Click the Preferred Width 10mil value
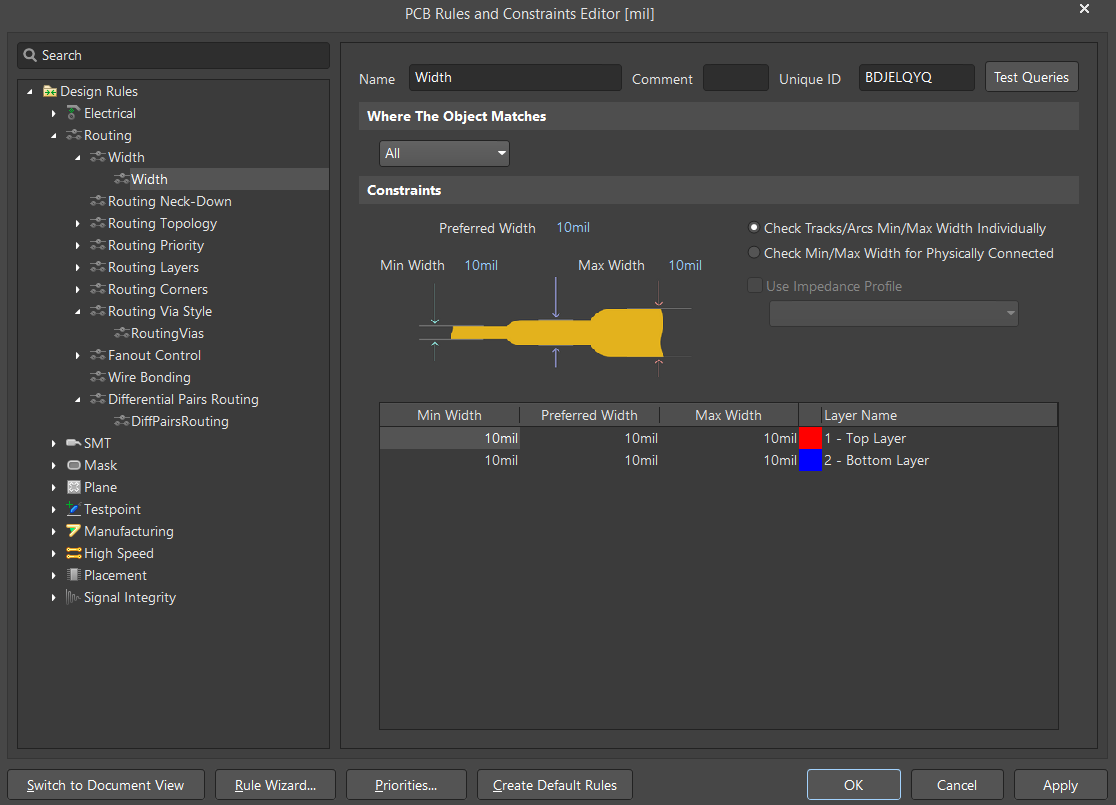The width and height of the screenshot is (1116, 805). pyautogui.click(x=573, y=228)
